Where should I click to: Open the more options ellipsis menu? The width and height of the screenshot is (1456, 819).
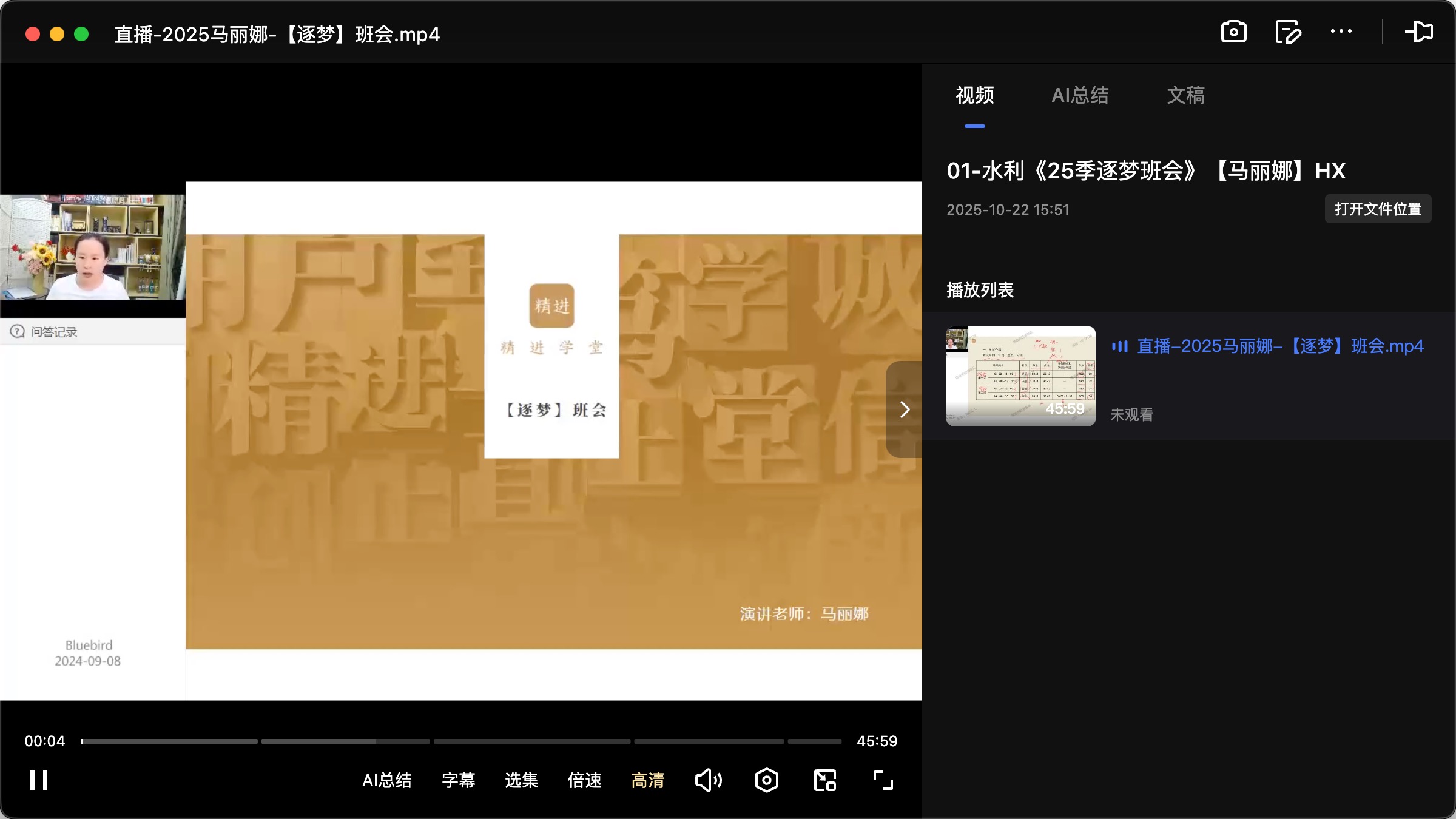click(1340, 32)
